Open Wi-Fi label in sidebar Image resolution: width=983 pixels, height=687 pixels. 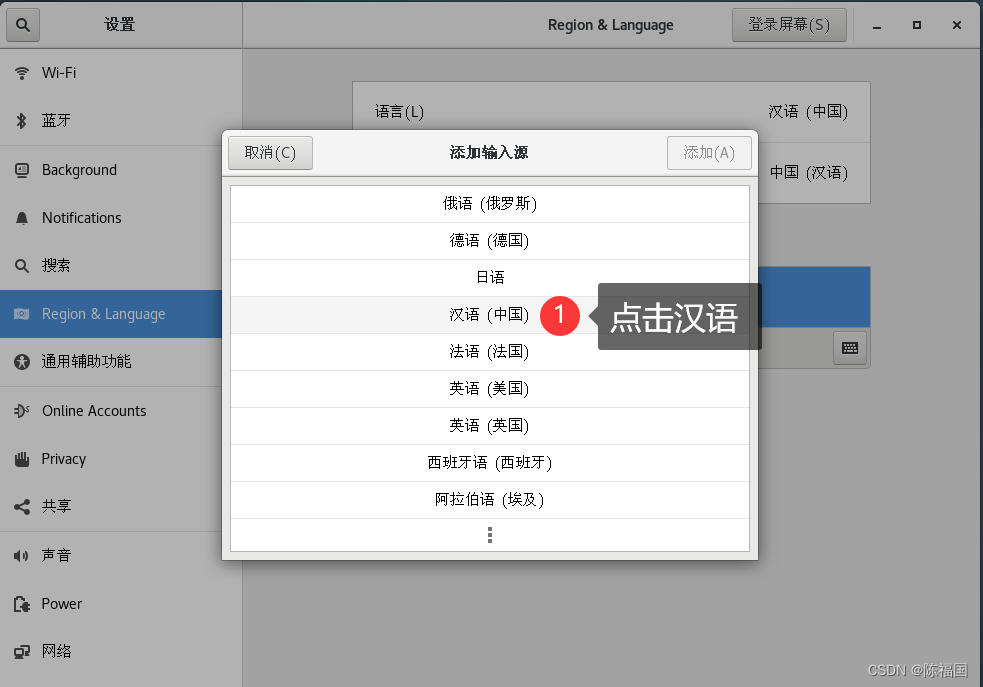59,73
